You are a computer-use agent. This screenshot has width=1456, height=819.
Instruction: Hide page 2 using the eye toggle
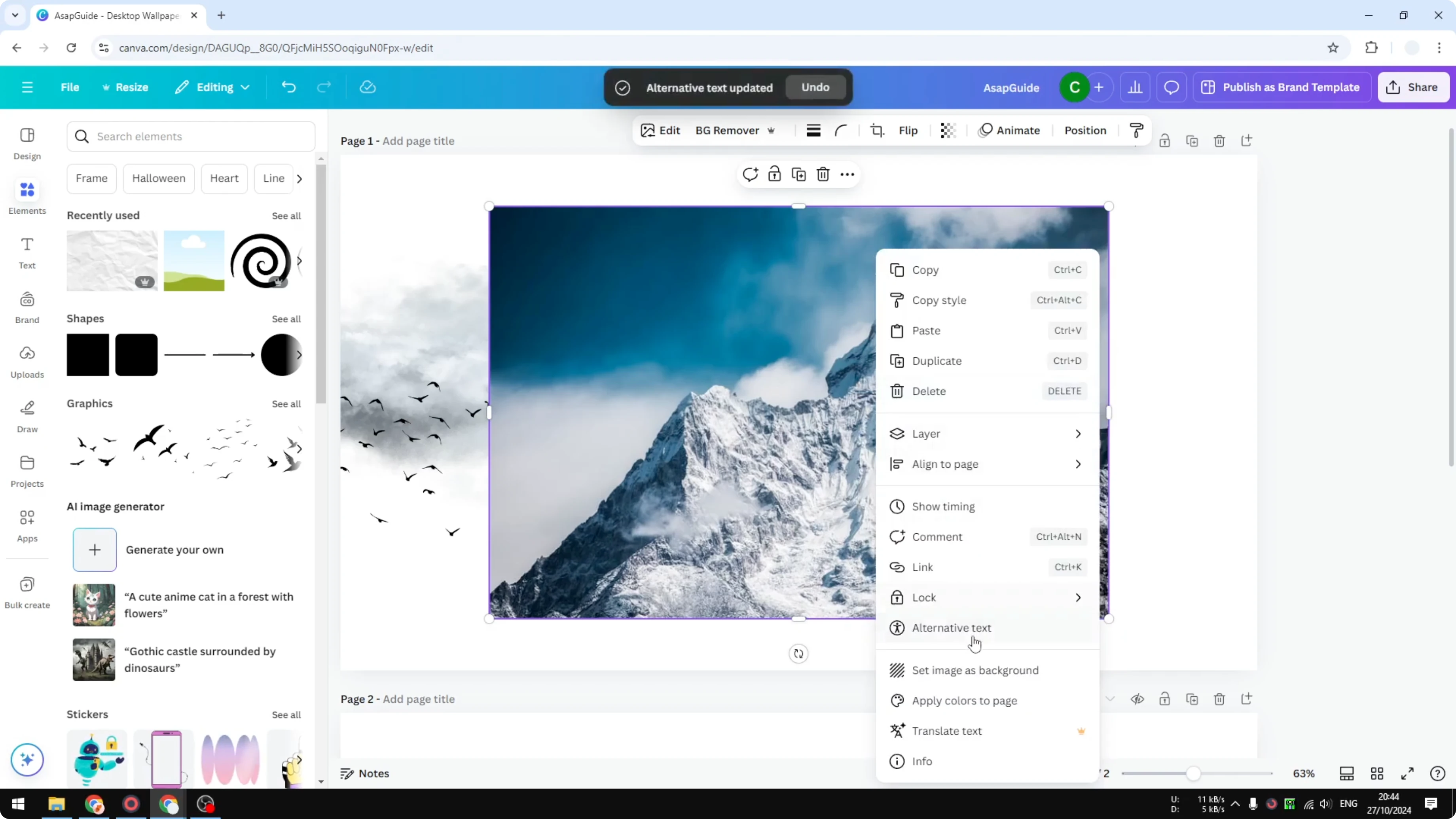[x=1138, y=699]
